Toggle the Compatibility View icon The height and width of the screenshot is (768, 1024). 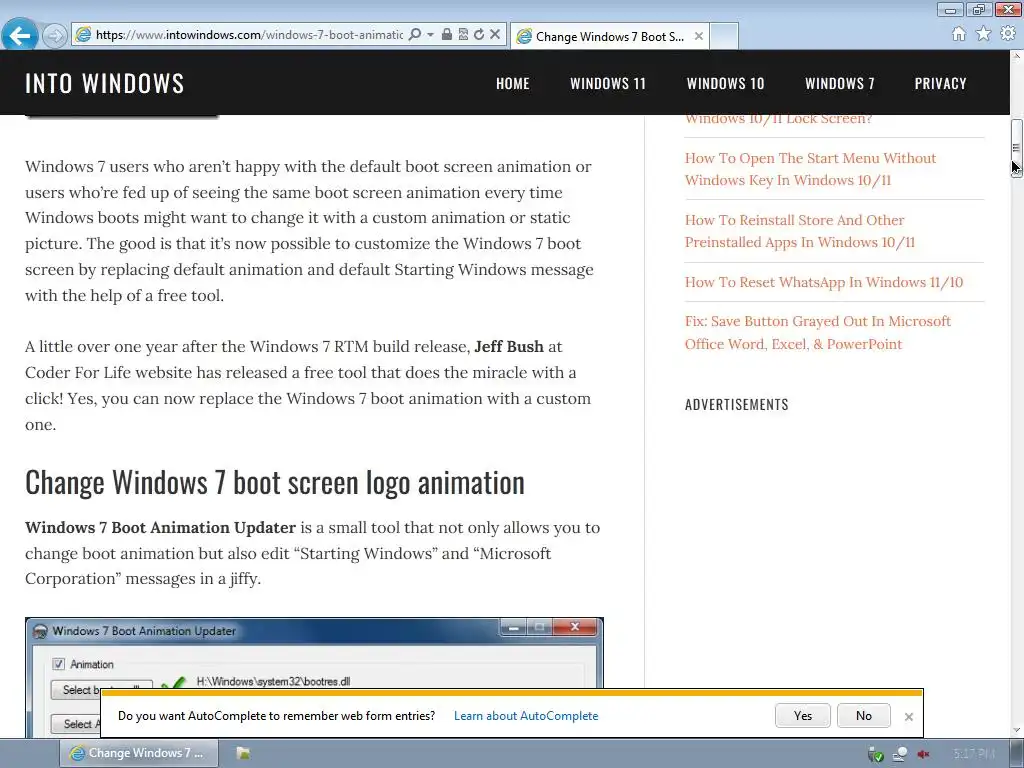pyautogui.click(x=463, y=34)
